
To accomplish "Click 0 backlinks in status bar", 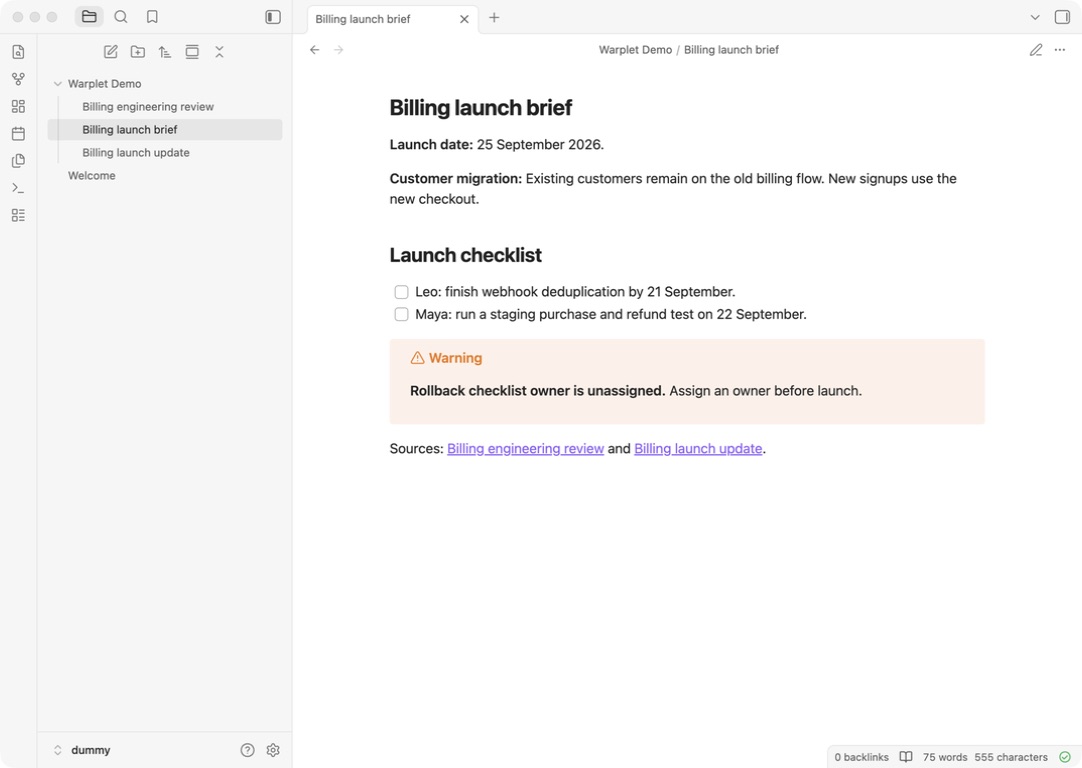I will 861,757.
